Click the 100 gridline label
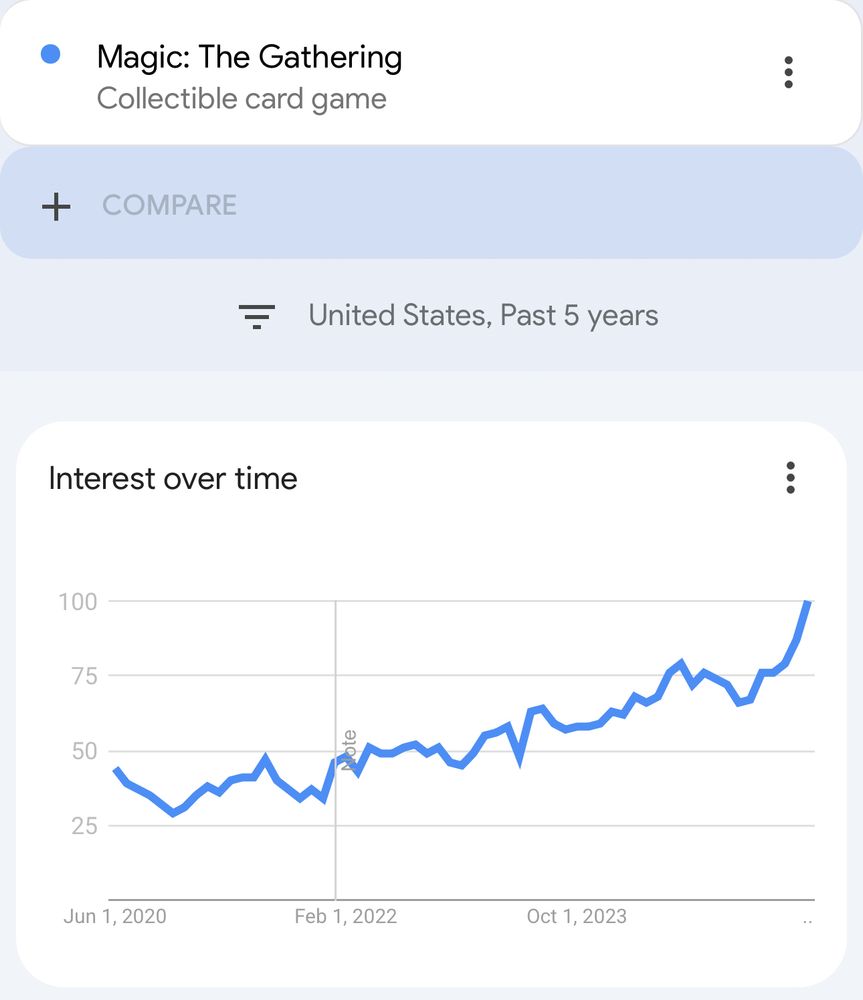This screenshot has height=1000, width=863. (78, 601)
